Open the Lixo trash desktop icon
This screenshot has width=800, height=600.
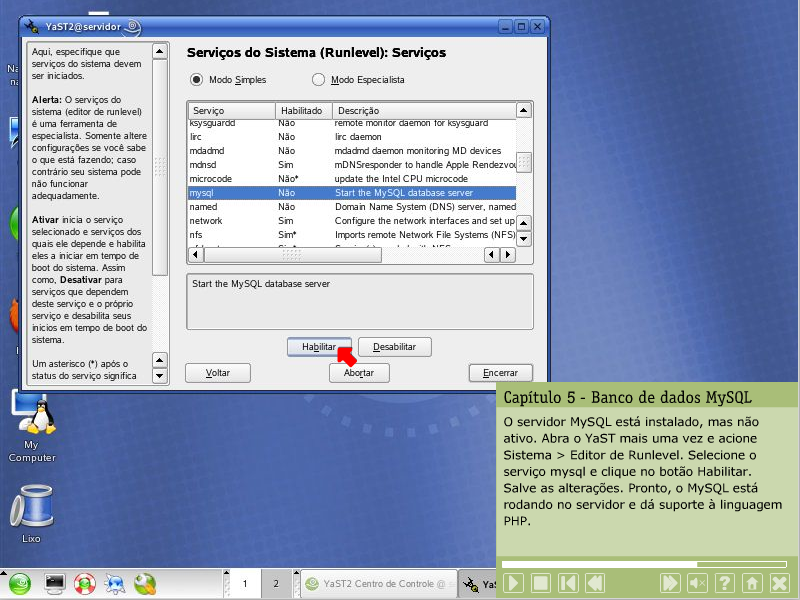coord(31,512)
